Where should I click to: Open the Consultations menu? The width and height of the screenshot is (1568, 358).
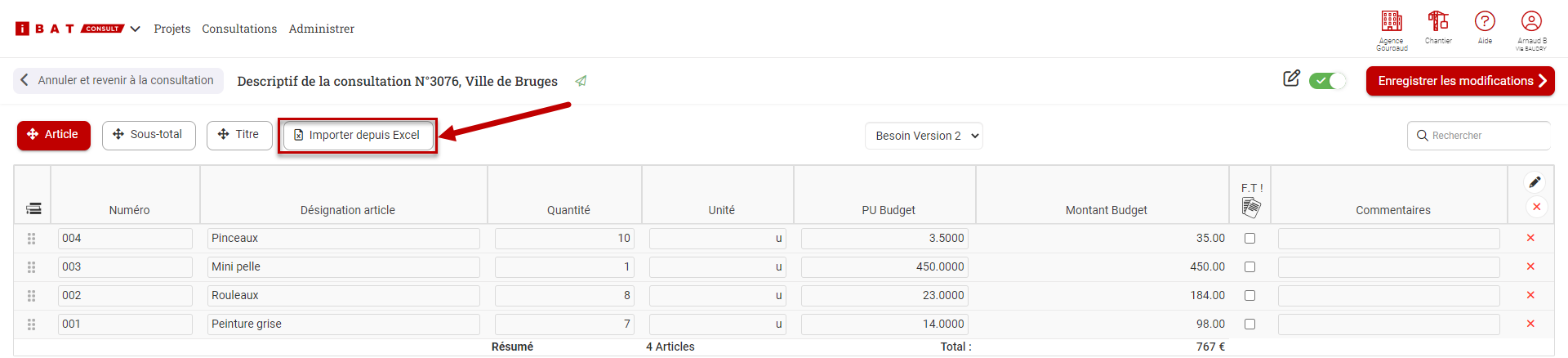coord(239,29)
